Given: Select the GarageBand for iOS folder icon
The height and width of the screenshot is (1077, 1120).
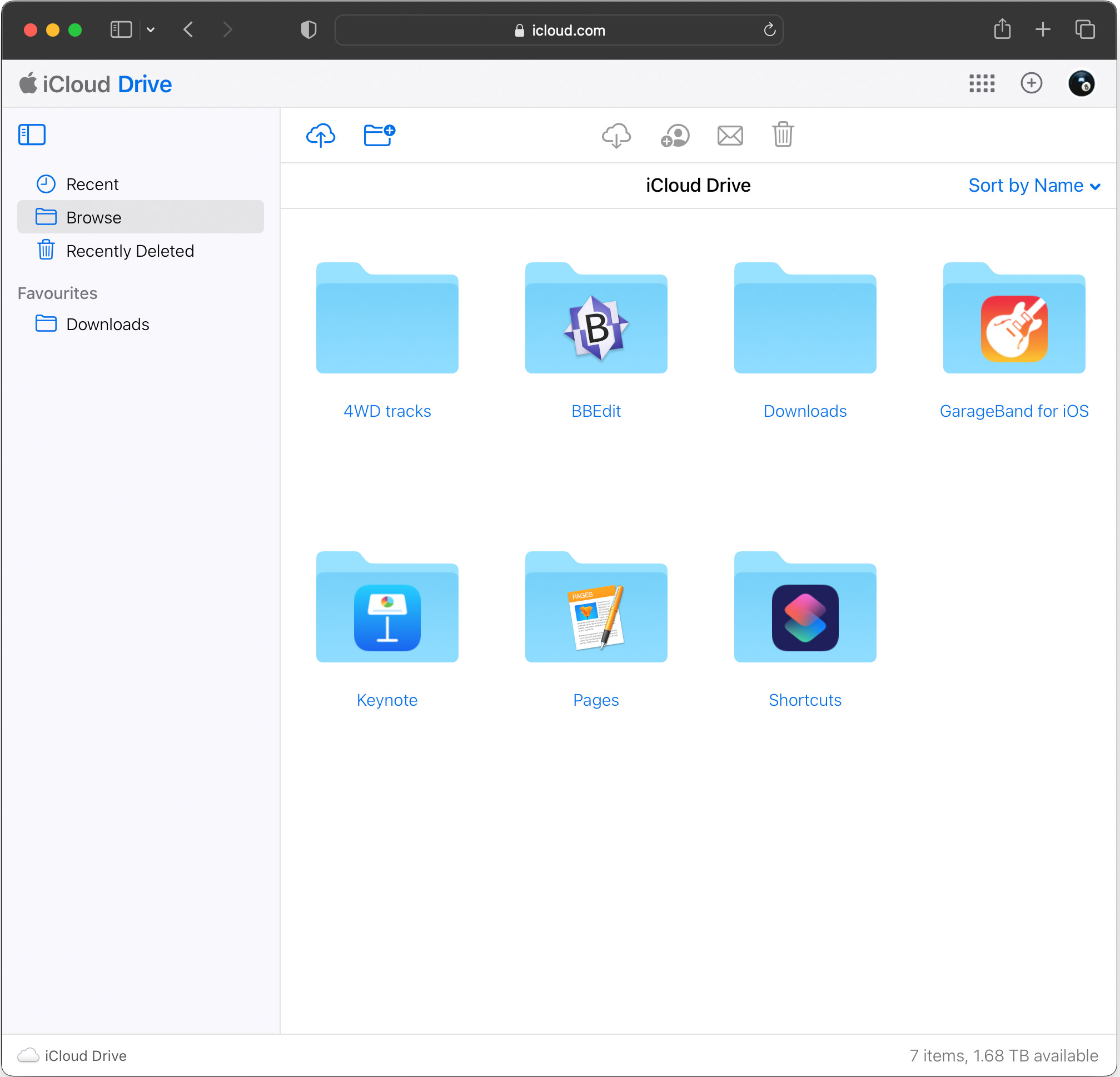Looking at the screenshot, I should (x=1014, y=318).
